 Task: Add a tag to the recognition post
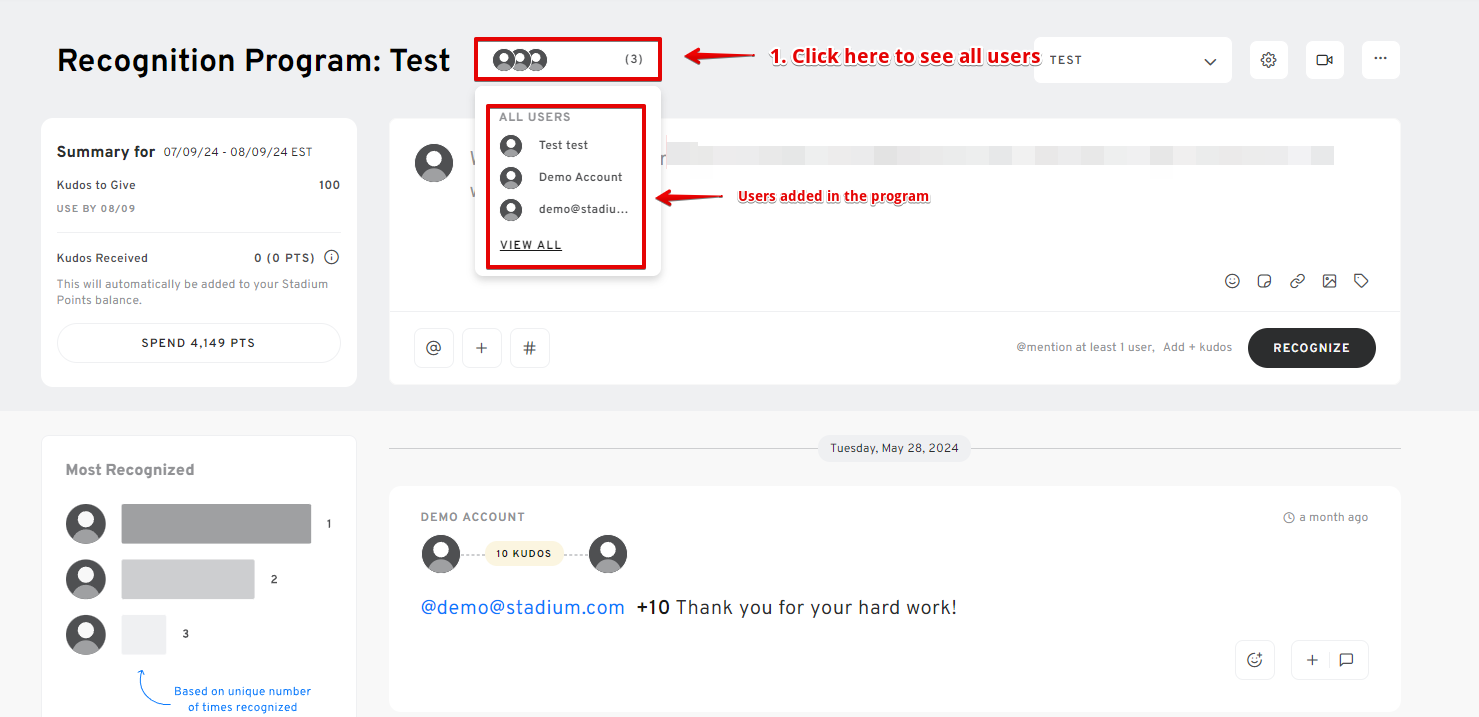[x=1361, y=281]
